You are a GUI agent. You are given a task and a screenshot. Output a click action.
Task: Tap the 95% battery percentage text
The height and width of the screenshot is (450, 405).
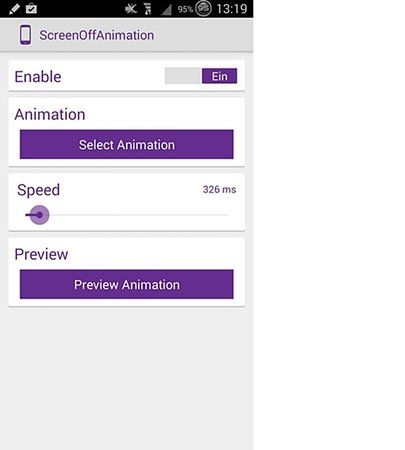pyautogui.click(x=185, y=9)
